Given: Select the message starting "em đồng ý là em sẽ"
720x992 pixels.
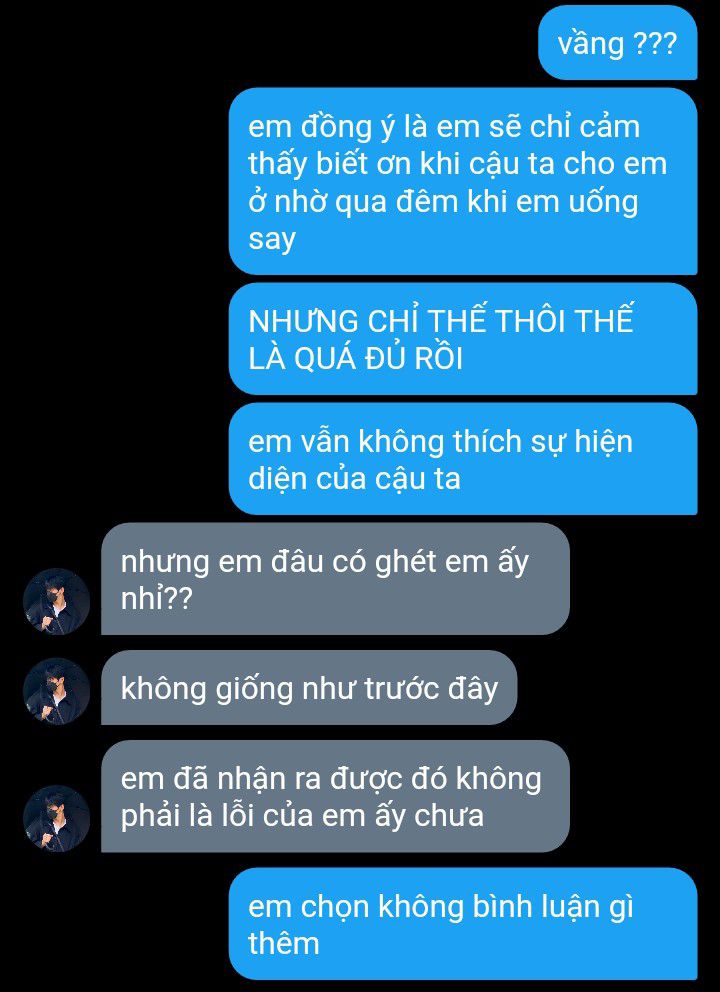Looking at the screenshot, I should click(462, 182).
